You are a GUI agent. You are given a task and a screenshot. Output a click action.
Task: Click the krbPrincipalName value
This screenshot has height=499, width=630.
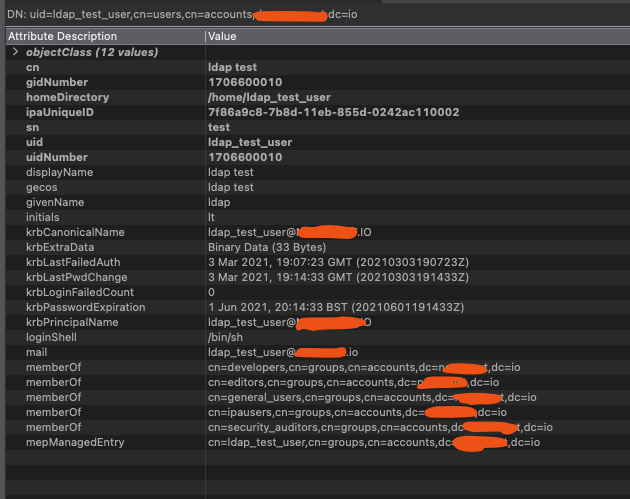pyautogui.click(x=290, y=322)
